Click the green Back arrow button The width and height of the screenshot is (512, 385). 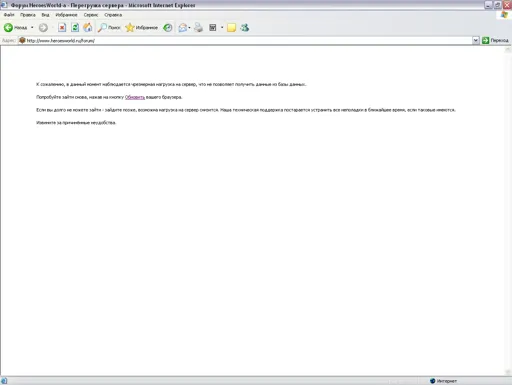point(15,28)
